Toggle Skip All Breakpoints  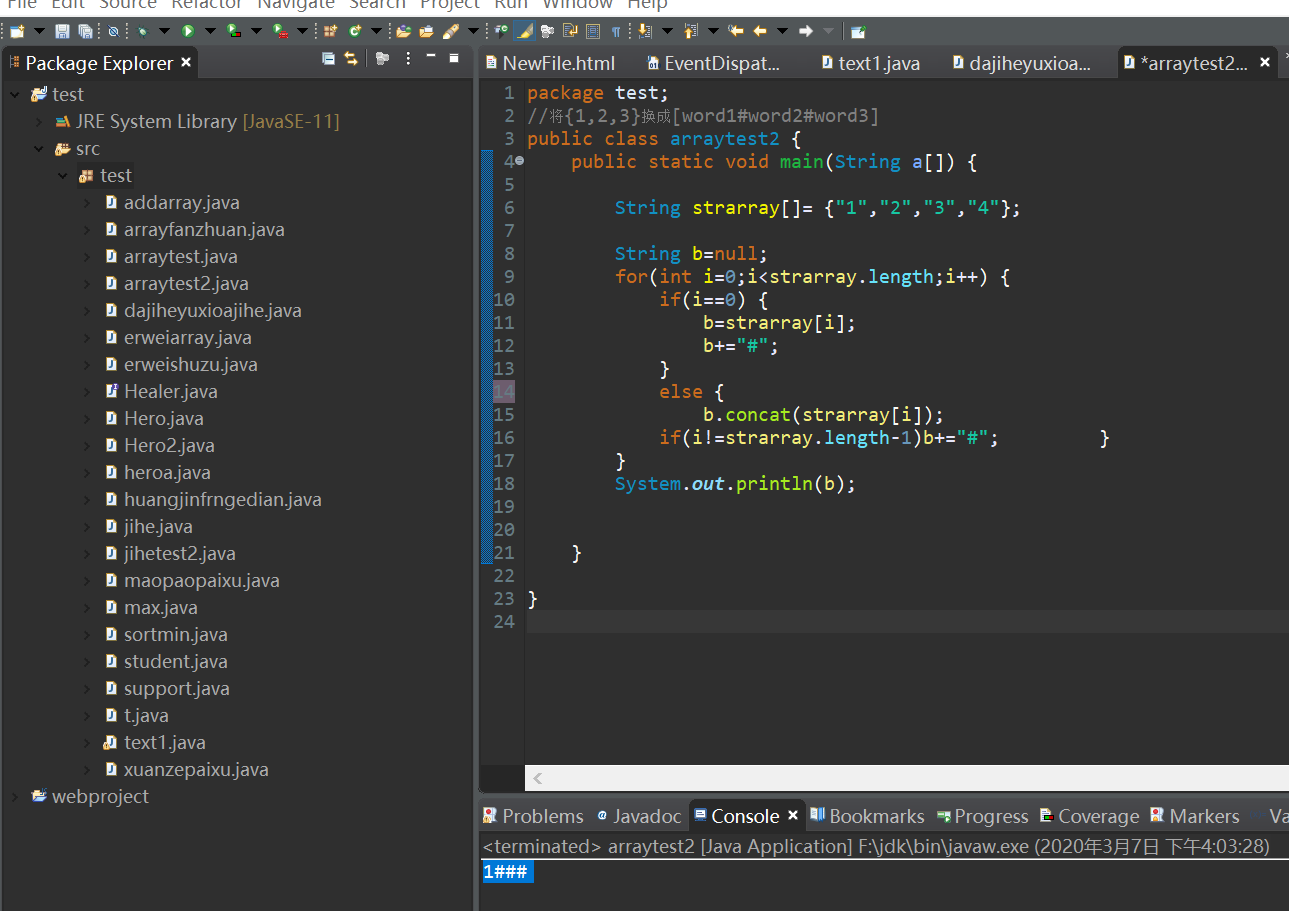tap(114, 31)
